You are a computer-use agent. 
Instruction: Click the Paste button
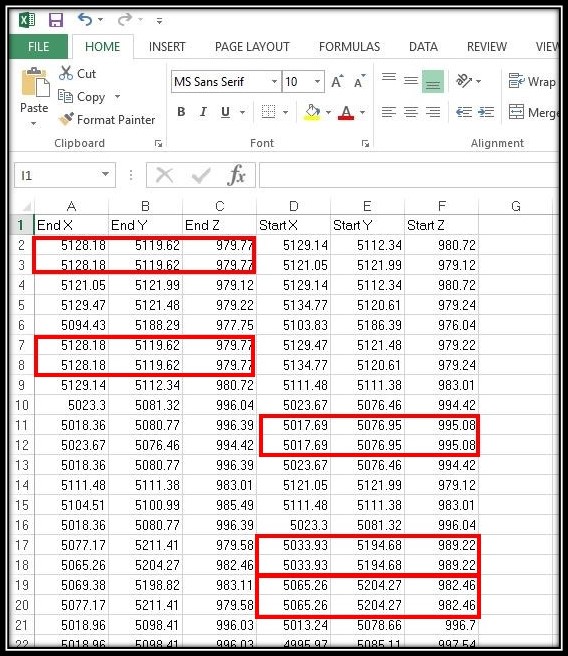34,95
